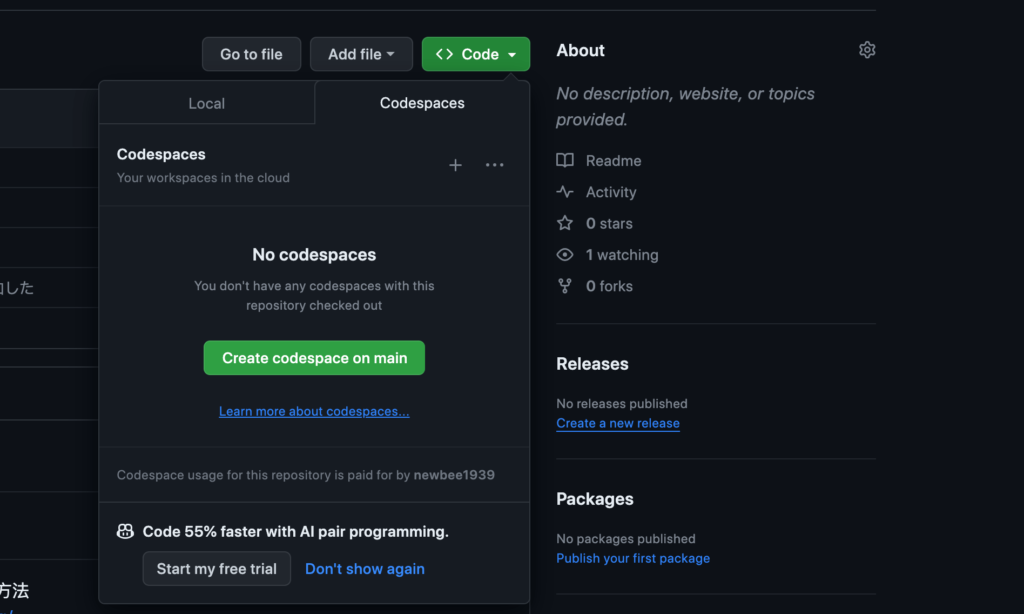Click Start my free trial button
This screenshot has height=614, width=1024.
[217, 568]
